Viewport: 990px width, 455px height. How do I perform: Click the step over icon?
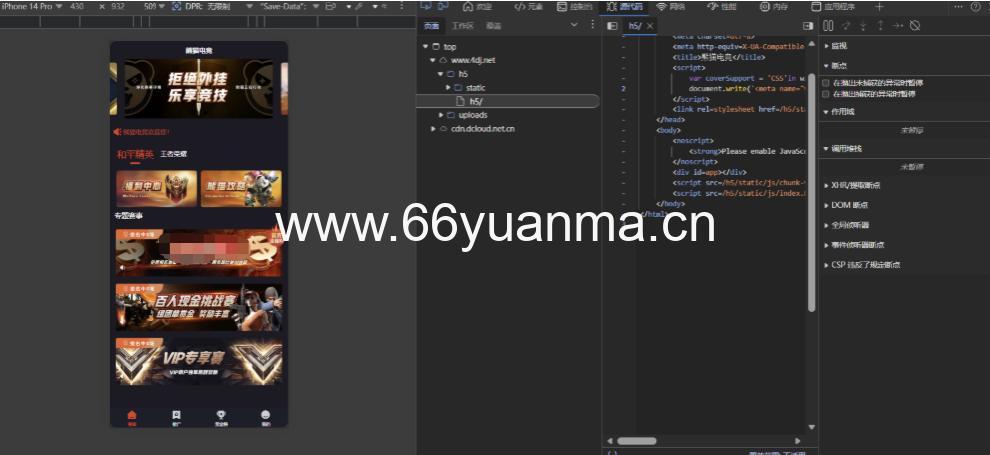[x=846, y=26]
